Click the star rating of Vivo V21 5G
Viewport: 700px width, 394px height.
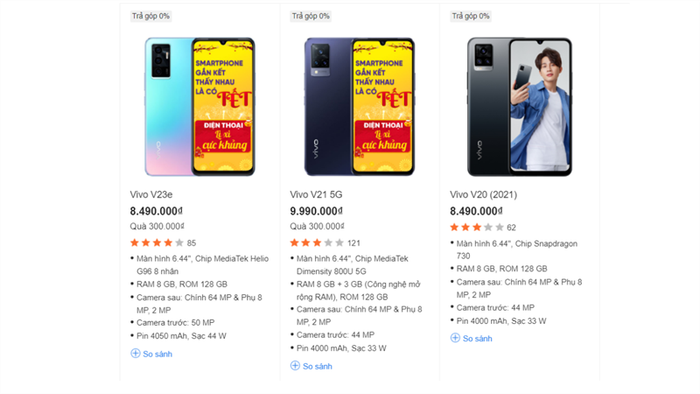coord(317,243)
